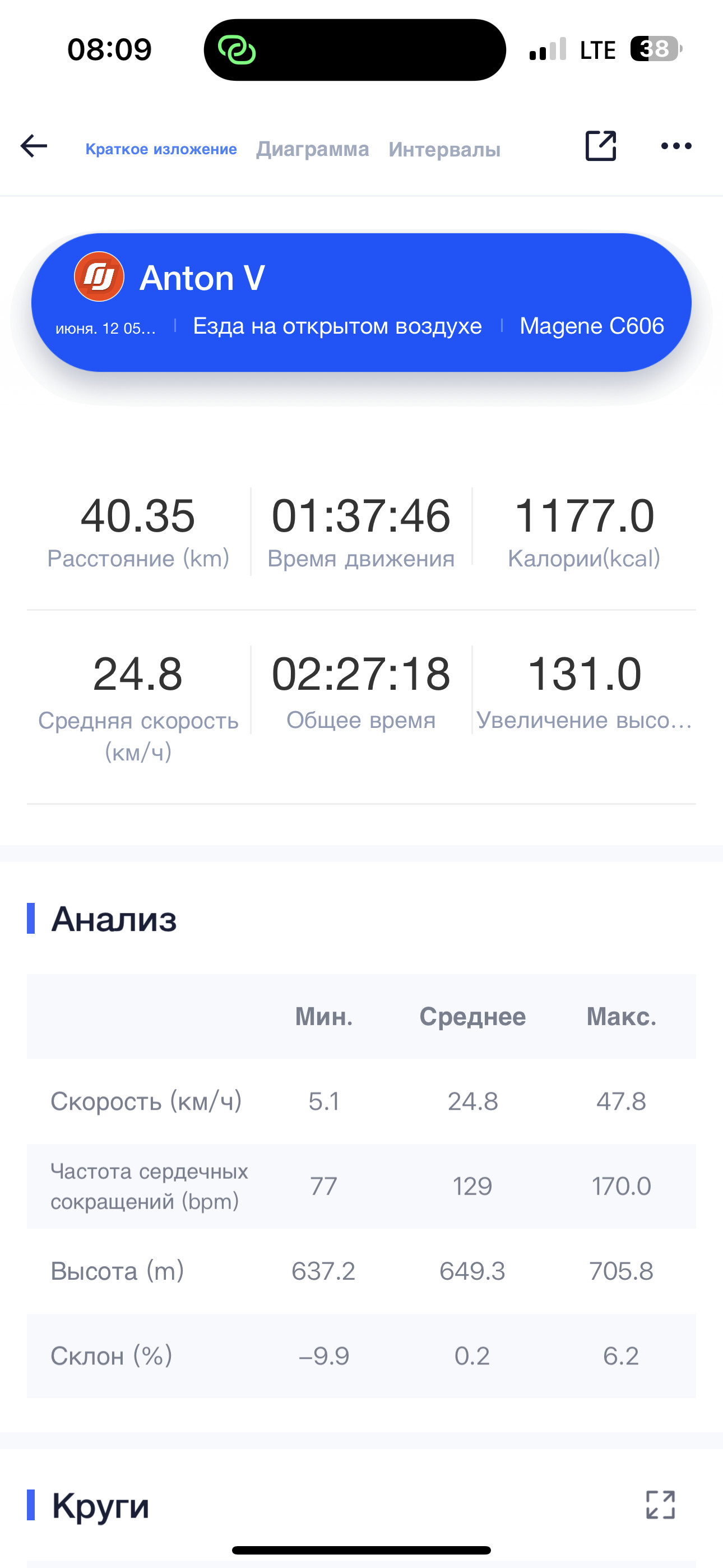Tap the green link icon in Dynamic Island
The width and height of the screenshot is (723, 1568).
click(237, 49)
